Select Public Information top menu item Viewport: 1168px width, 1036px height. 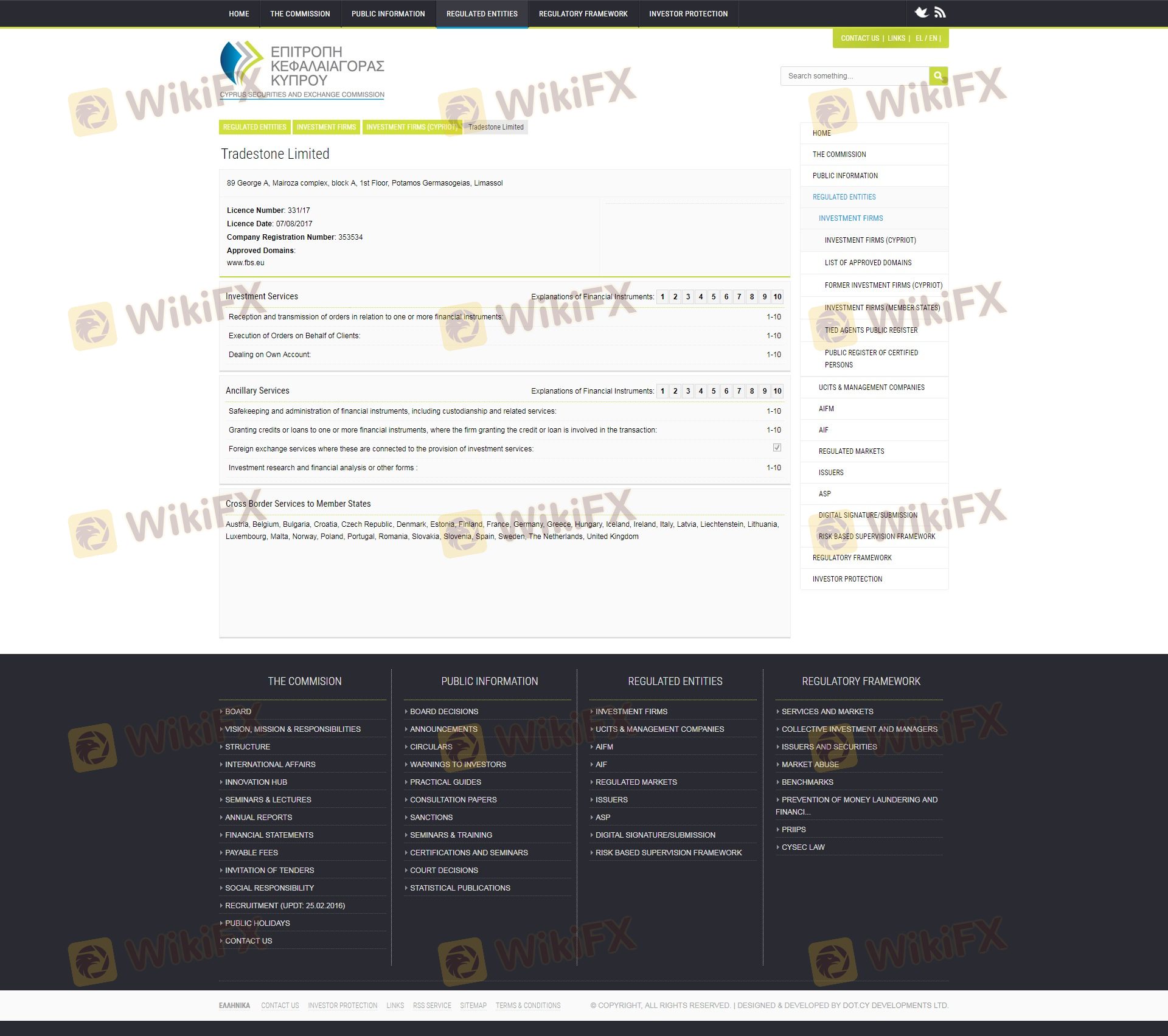388,13
